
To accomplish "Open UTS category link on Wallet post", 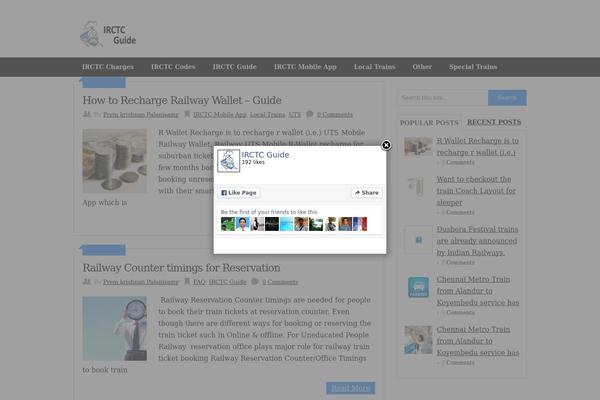I will (295, 114).
